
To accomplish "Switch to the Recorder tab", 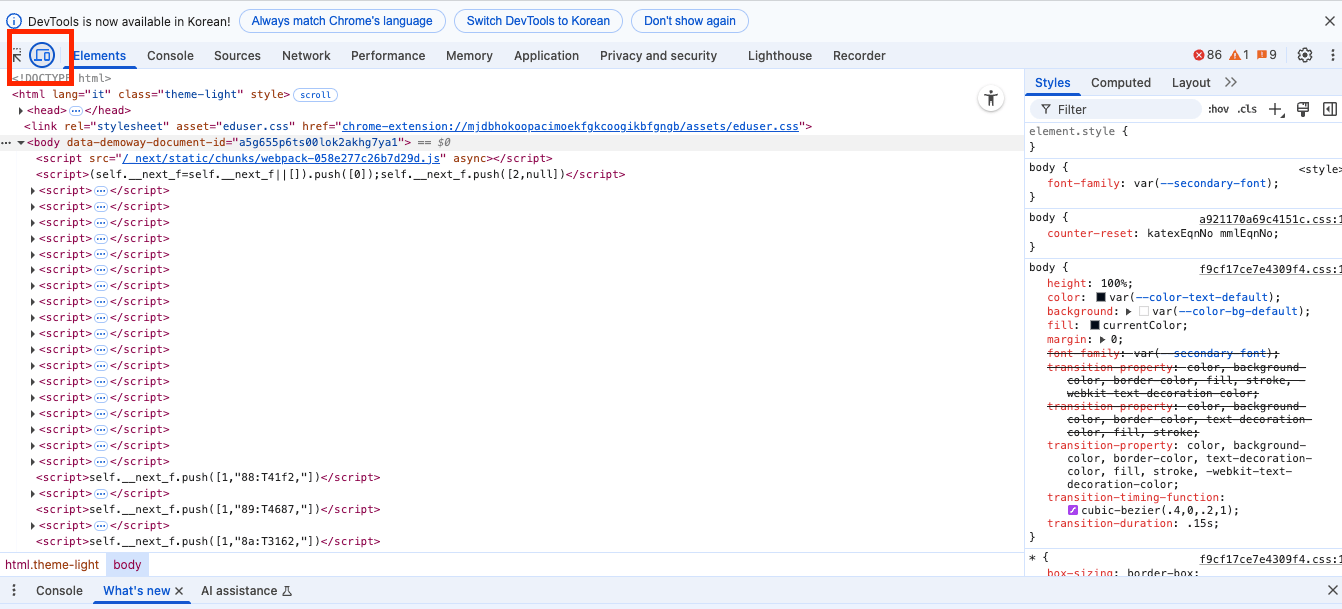I will (859, 56).
